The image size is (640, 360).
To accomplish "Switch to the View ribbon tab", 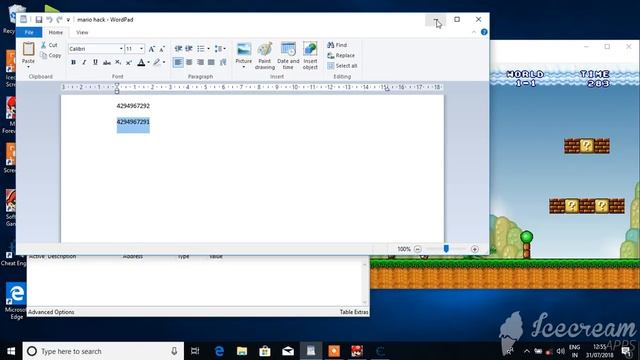I will [82, 32].
